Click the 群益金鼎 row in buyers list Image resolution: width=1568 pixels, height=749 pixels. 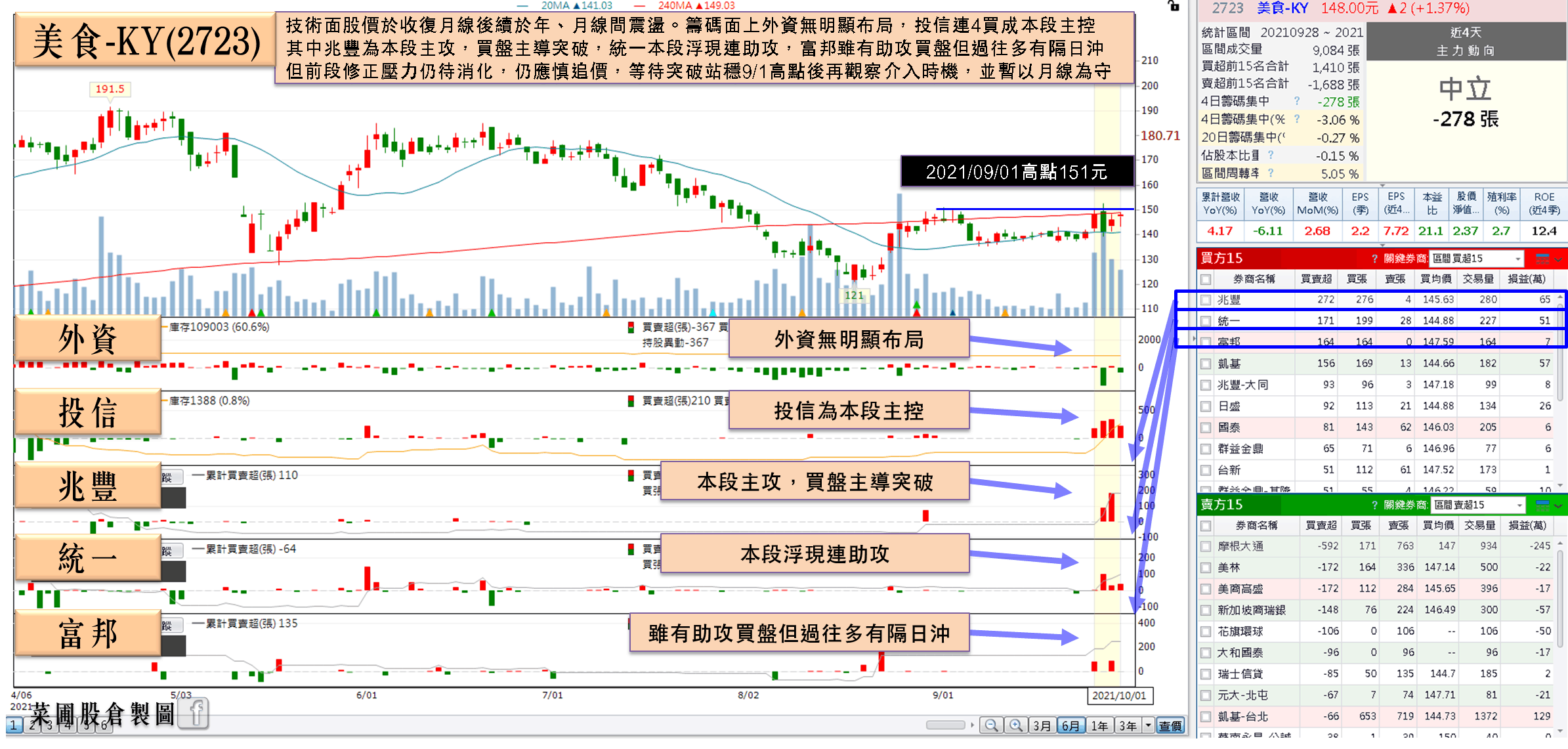click(x=1376, y=449)
